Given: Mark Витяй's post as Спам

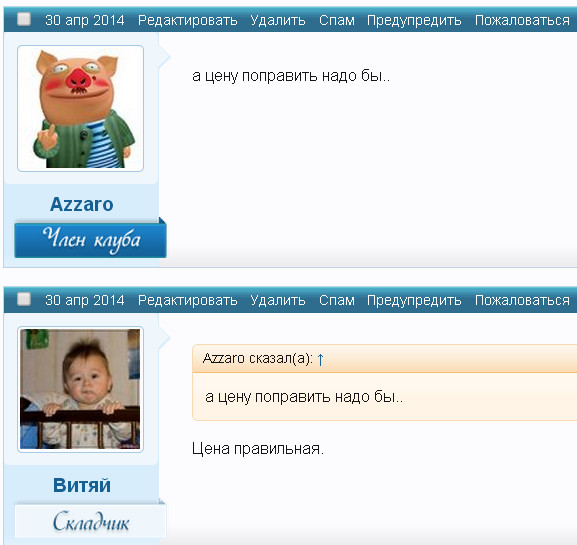Looking at the screenshot, I should pos(337,300).
